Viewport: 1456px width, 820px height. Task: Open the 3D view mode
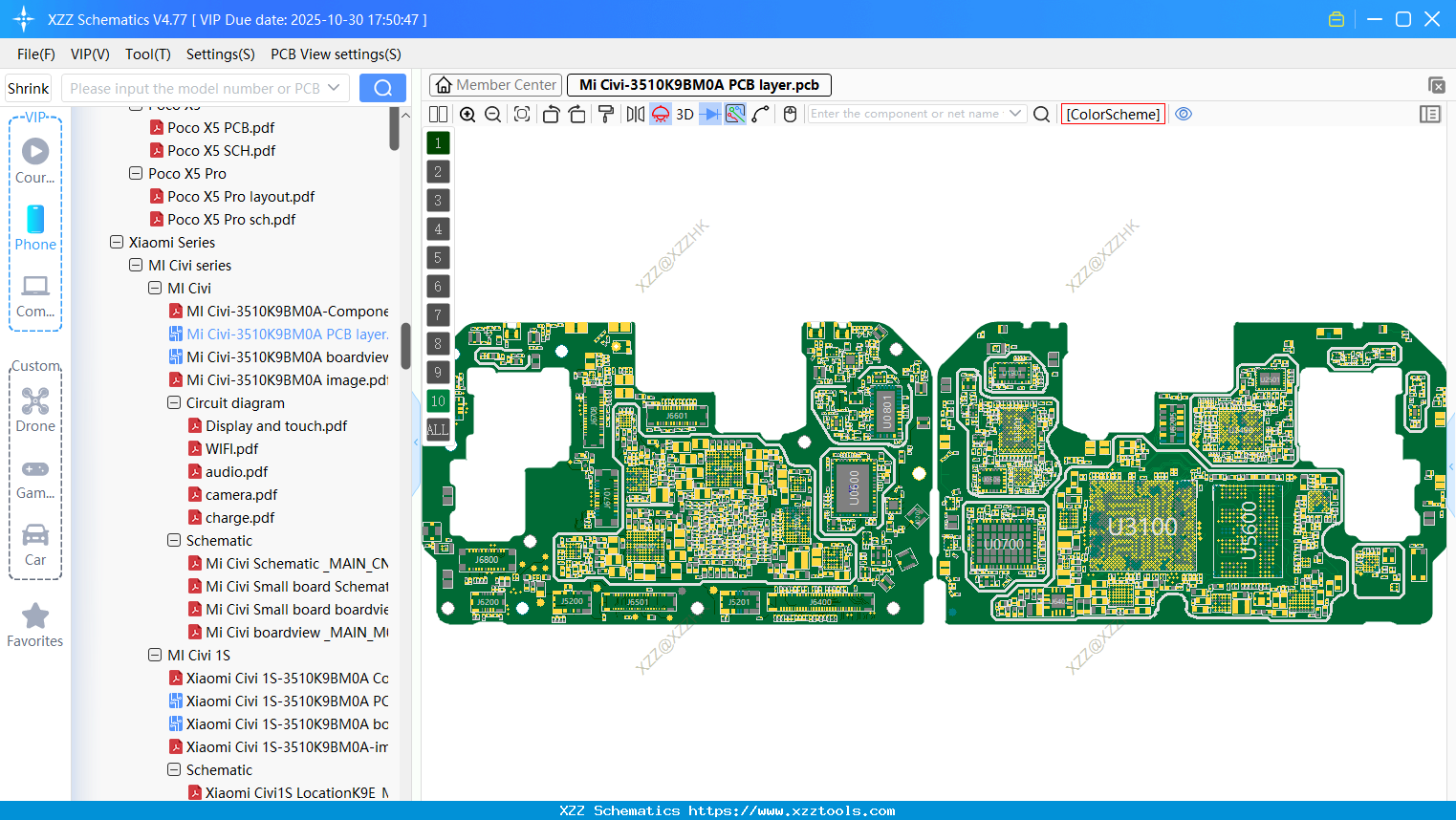[x=684, y=114]
